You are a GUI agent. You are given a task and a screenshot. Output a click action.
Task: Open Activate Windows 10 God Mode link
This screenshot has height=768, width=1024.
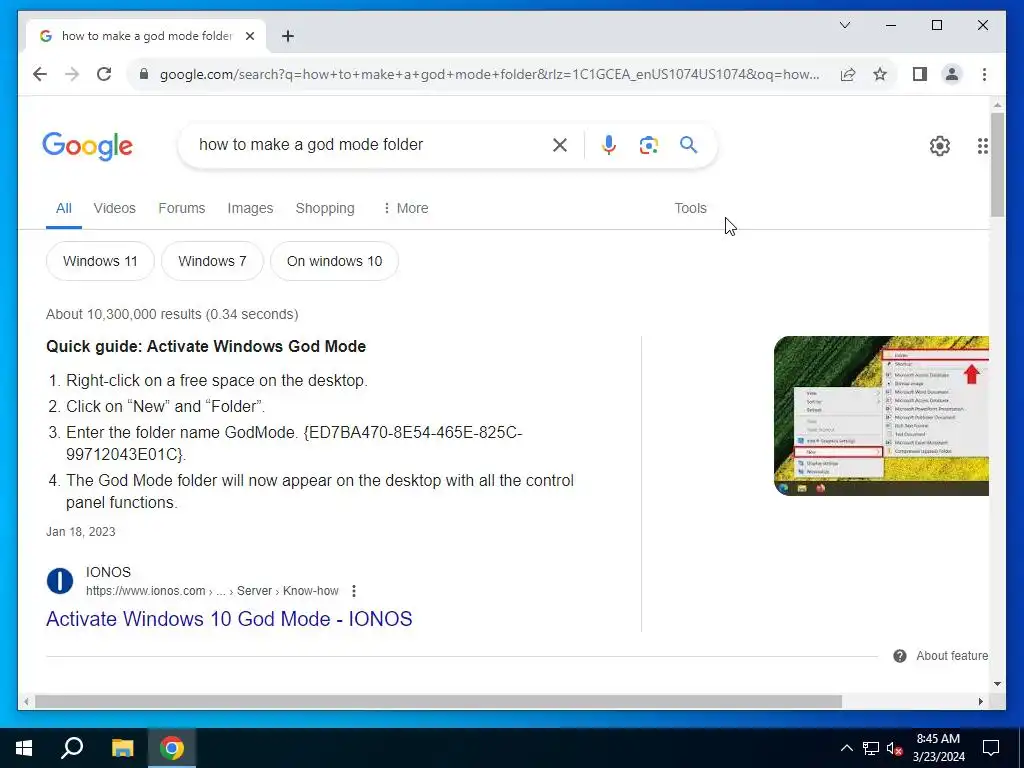pyautogui.click(x=229, y=619)
